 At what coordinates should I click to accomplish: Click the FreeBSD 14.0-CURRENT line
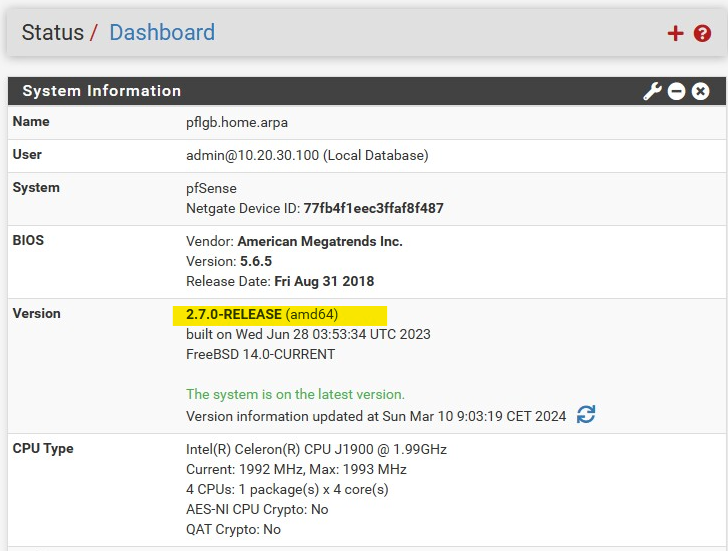[x=260, y=354]
